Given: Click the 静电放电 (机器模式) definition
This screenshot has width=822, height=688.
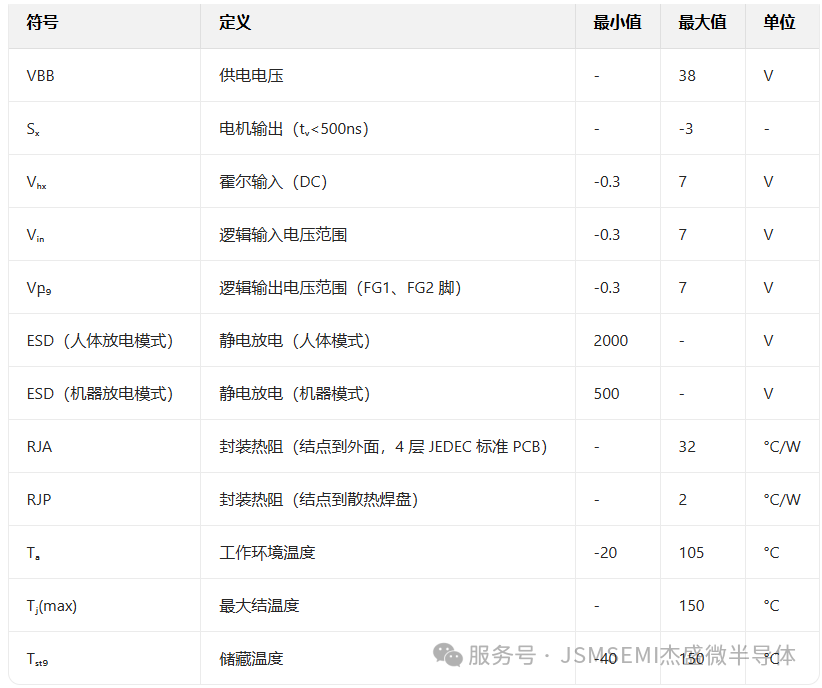Looking at the screenshot, I should click(295, 394).
